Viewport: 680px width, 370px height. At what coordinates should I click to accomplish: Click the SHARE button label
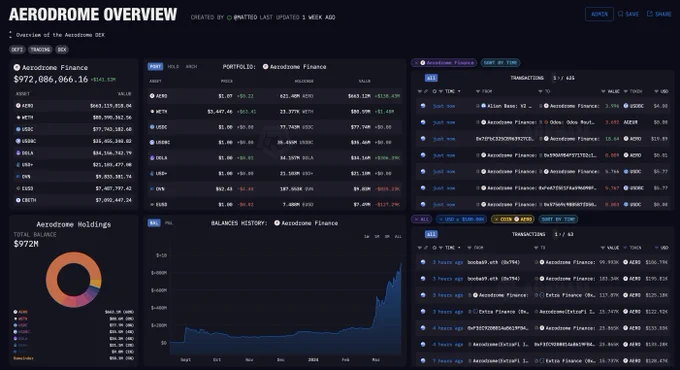coord(663,14)
